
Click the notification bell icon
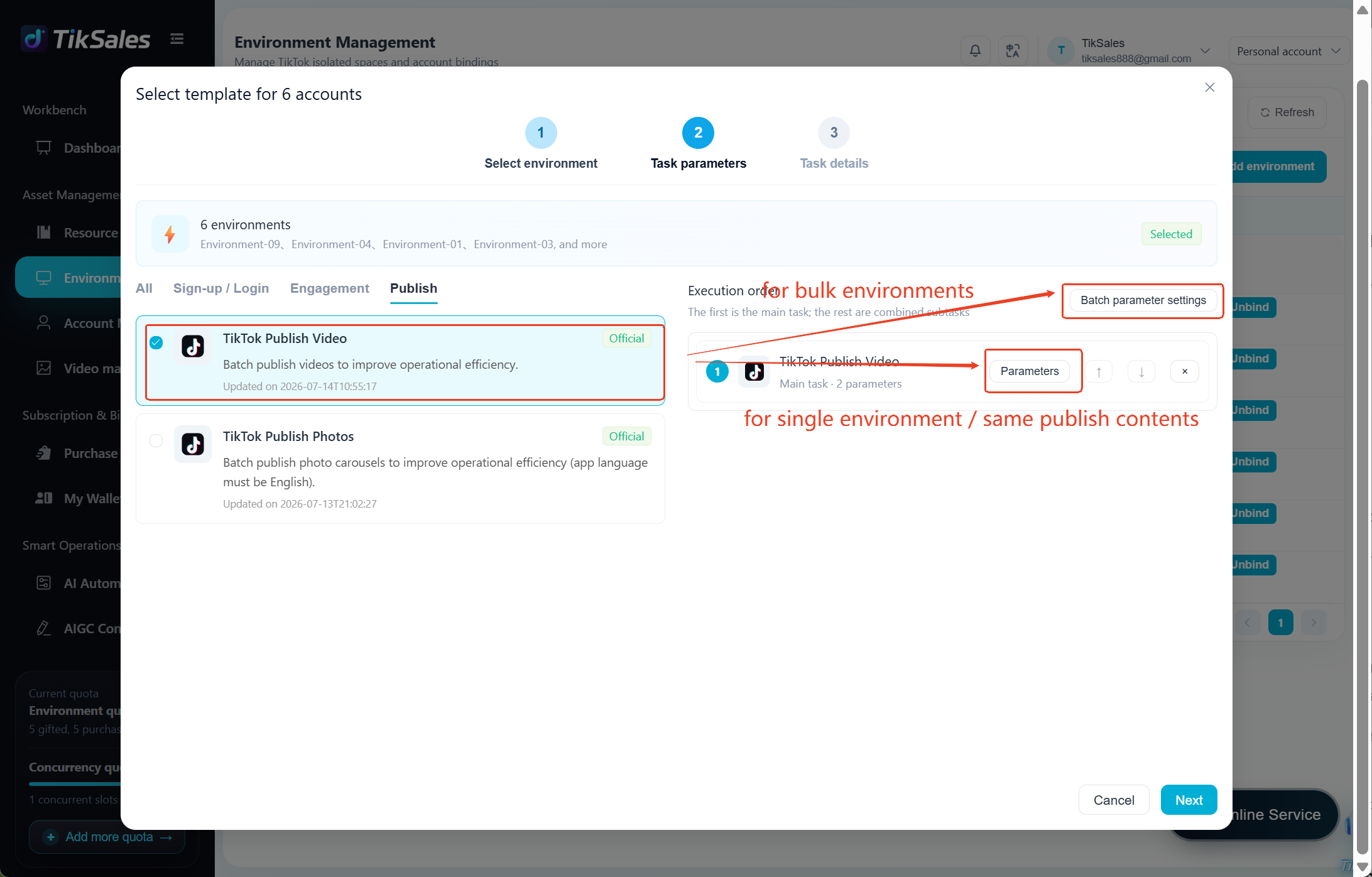(975, 51)
